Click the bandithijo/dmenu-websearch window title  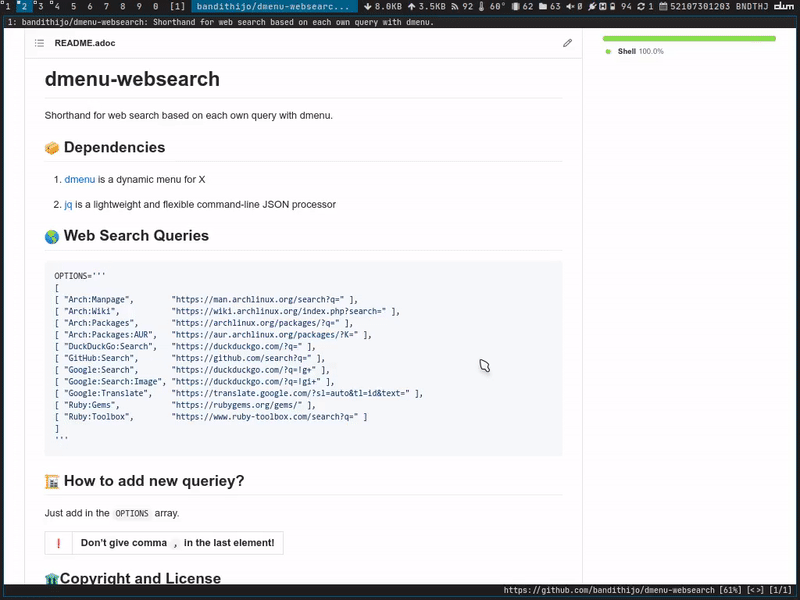[274, 7]
